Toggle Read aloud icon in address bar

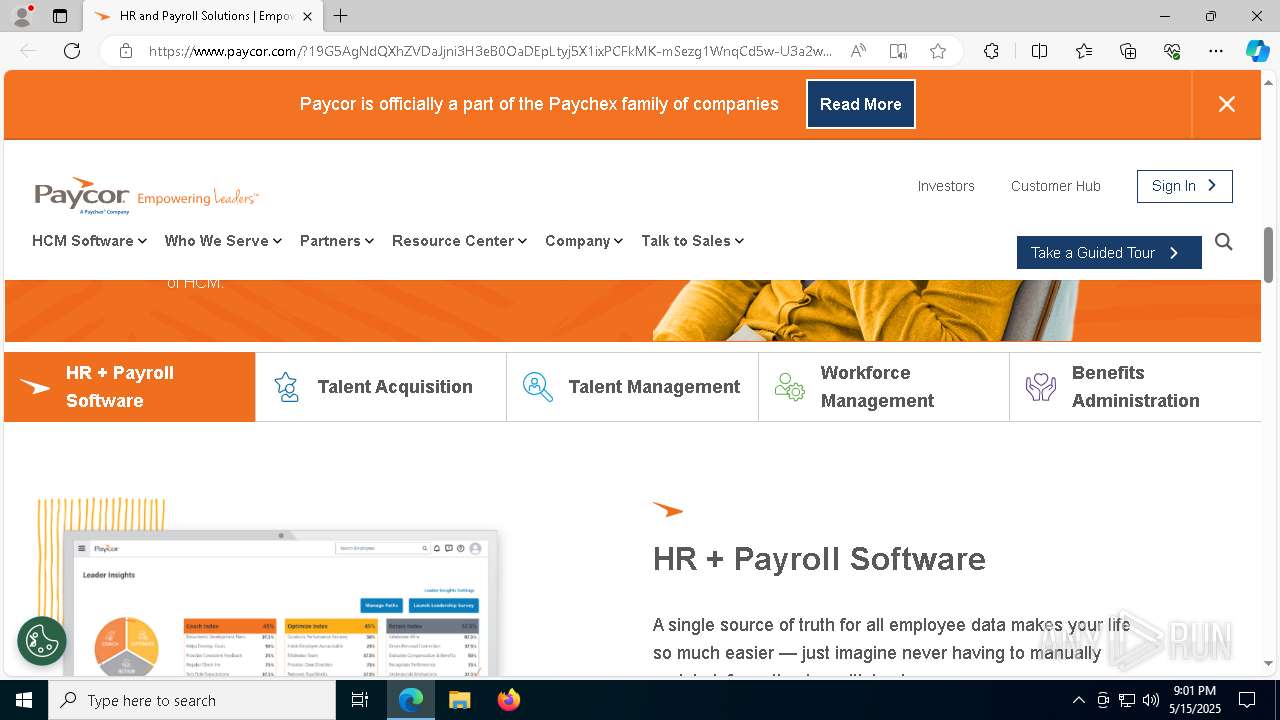(858, 51)
